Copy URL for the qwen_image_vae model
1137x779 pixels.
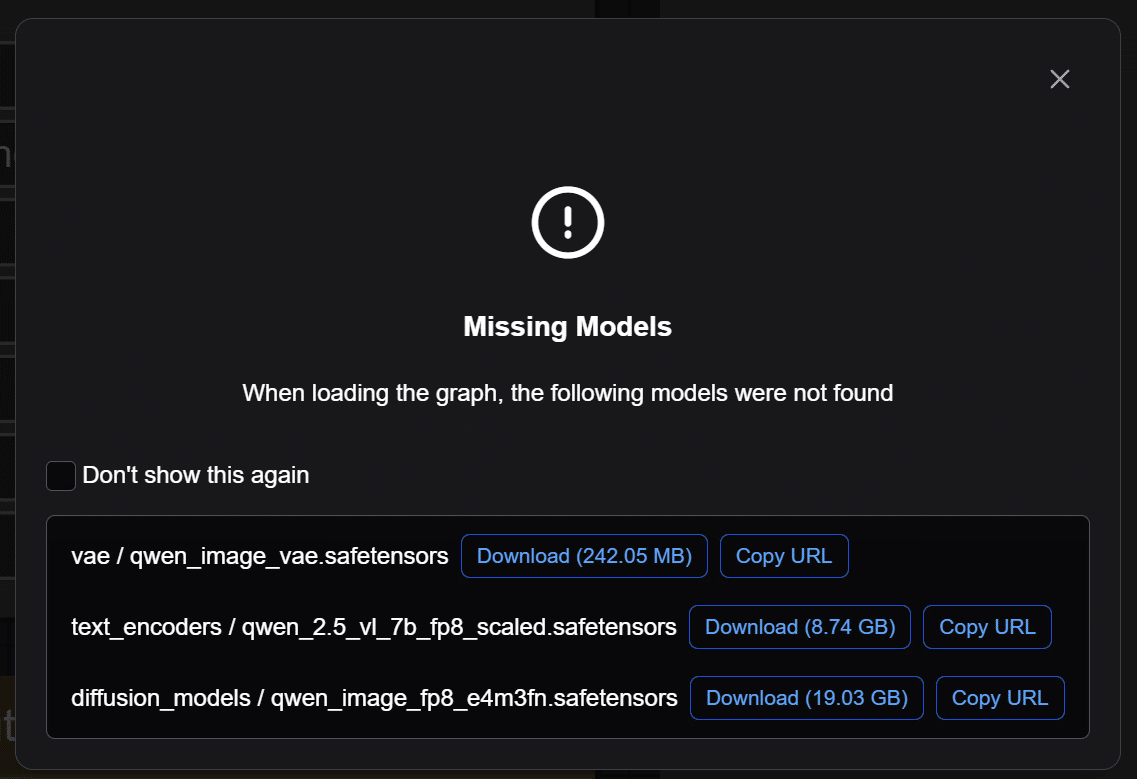pyautogui.click(x=784, y=556)
